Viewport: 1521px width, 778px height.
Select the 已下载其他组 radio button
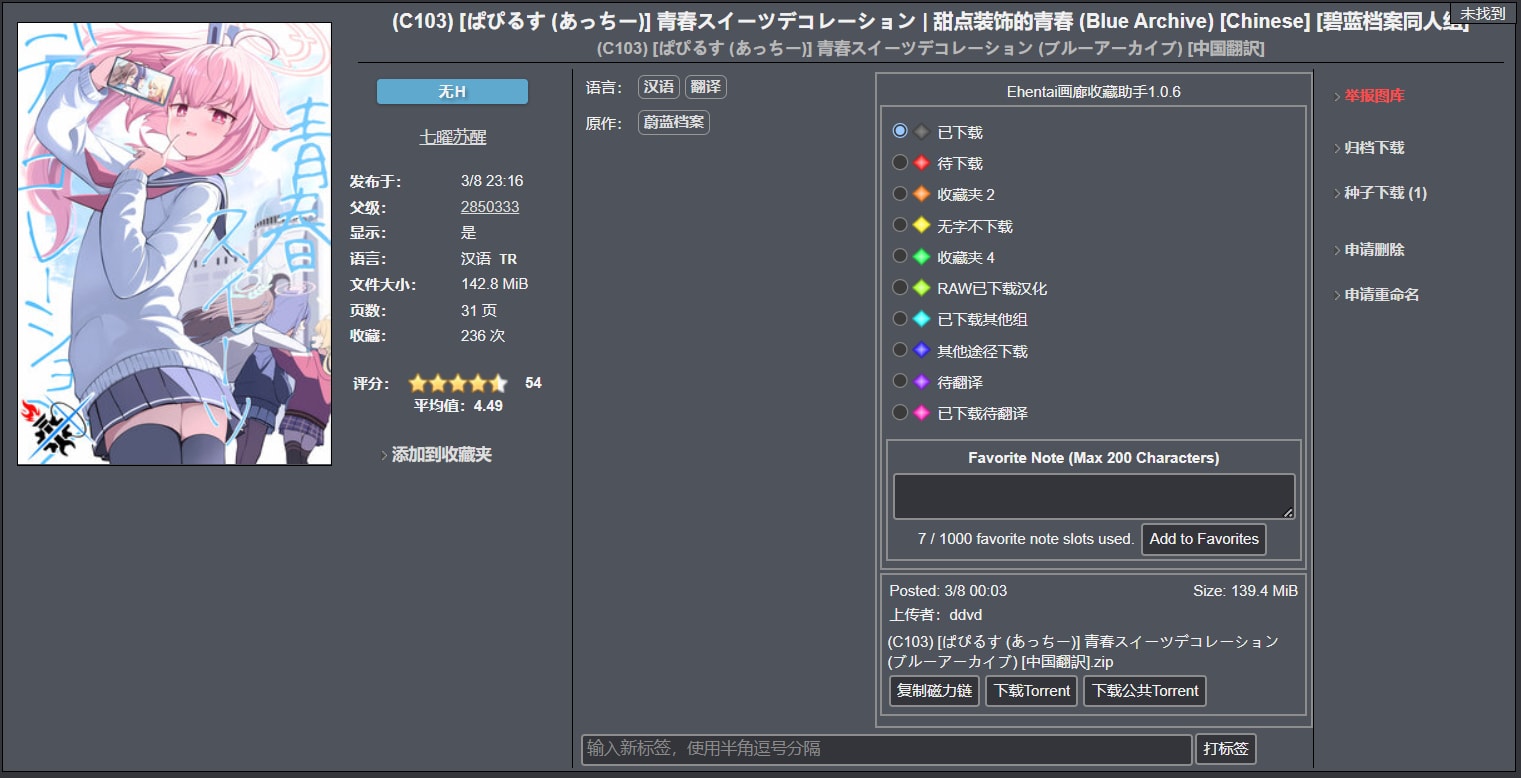tap(900, 318)
